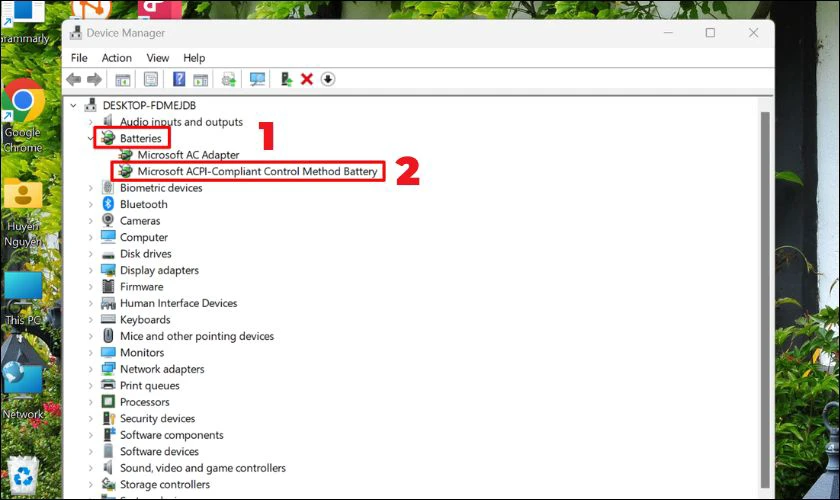Image resolution: width=840 pixels, height=500 pixels.
Task: Select Microsoft AC Adapter device
Action: [188, 155]
